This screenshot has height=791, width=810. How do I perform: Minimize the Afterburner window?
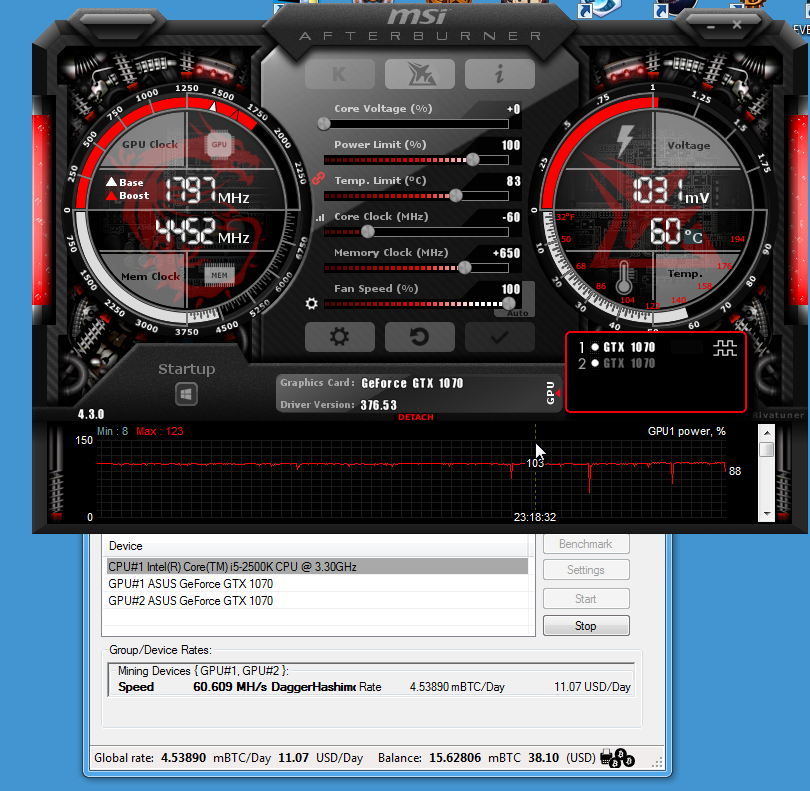tap(711, 26)
